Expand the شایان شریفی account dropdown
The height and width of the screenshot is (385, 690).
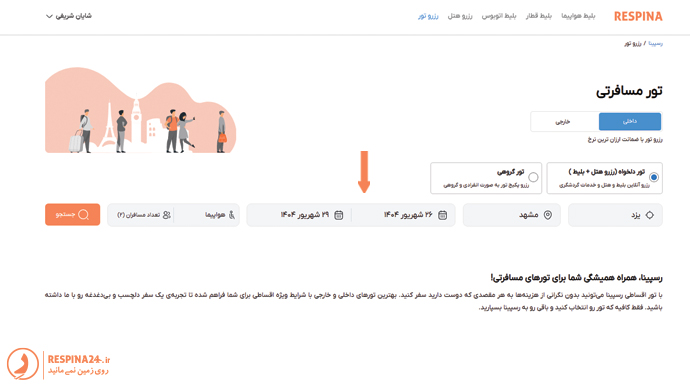click(x=69, y=16)
